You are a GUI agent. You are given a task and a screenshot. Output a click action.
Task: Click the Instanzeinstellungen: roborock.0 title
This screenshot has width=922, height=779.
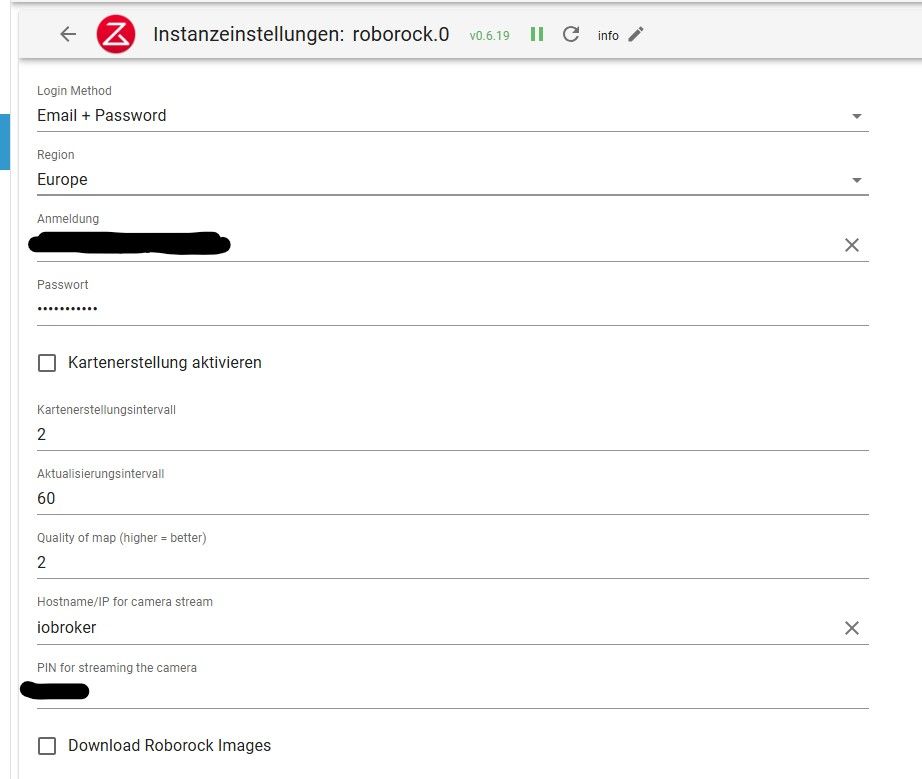[x=301, y=34]
